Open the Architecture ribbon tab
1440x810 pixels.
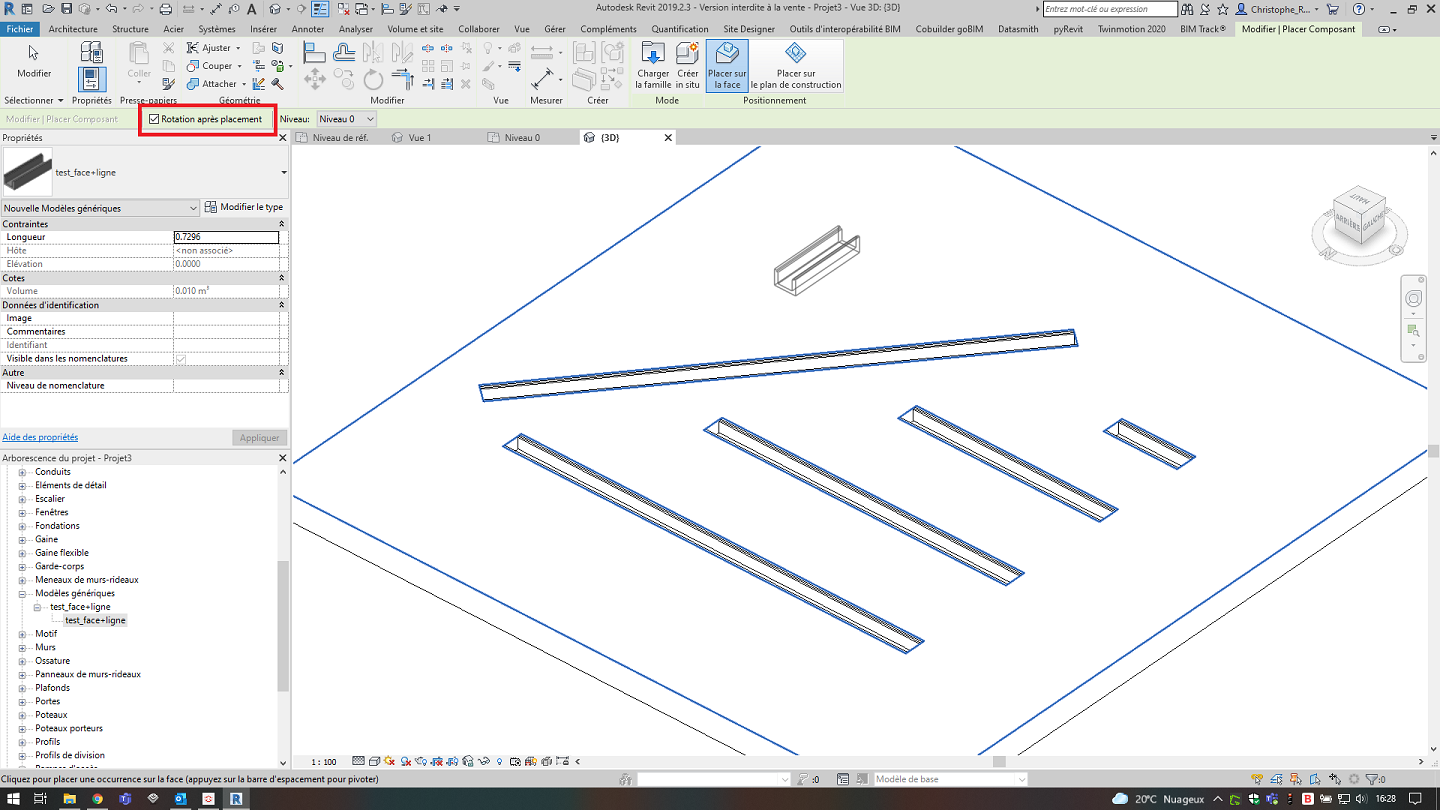73,29
